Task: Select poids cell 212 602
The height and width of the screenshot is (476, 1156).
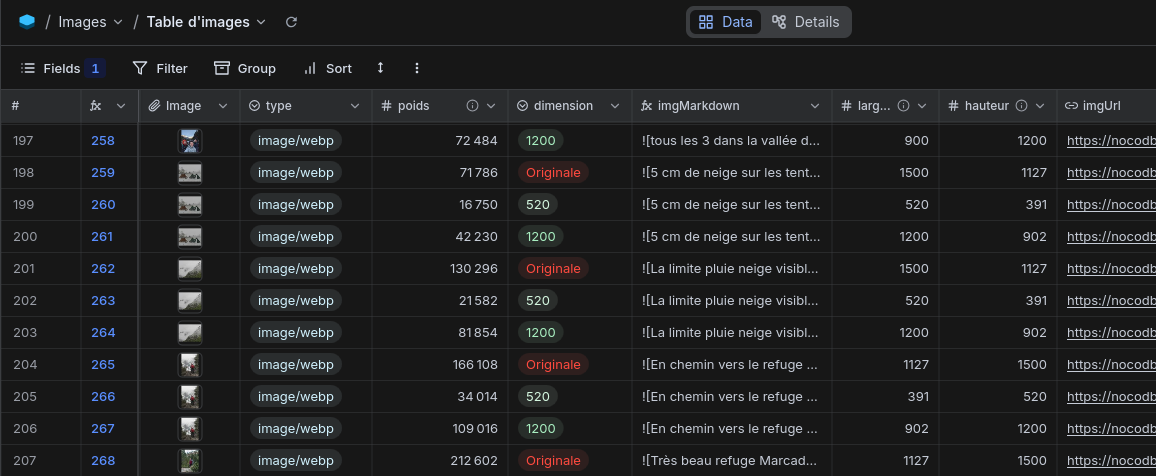Action: pyautogui.click(x=440, y=461)
